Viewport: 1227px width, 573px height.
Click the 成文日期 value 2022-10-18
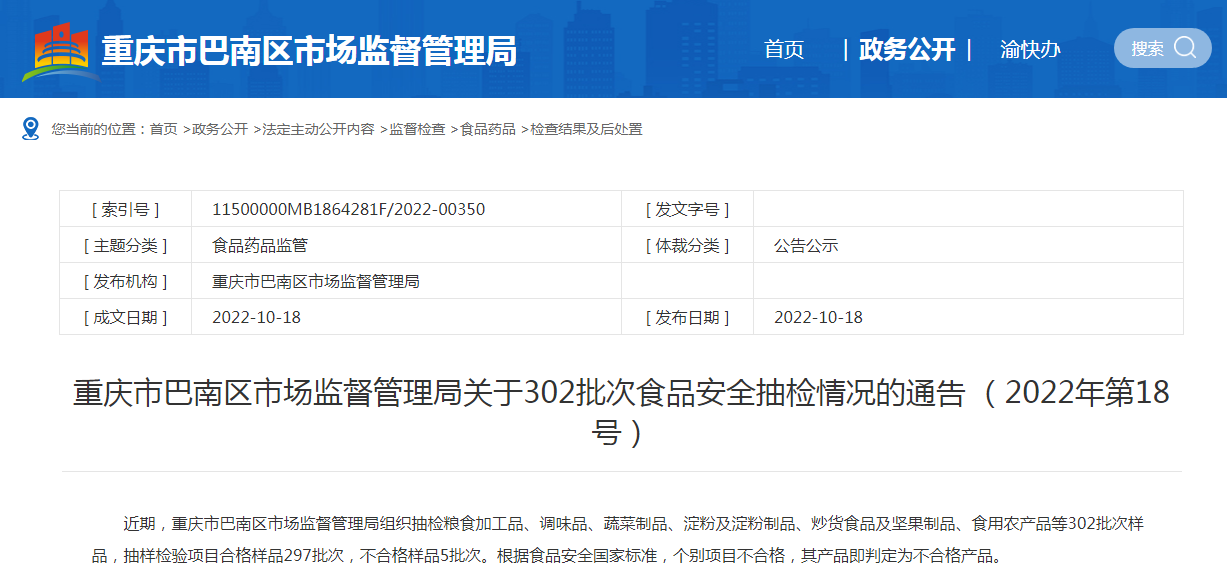257,317
